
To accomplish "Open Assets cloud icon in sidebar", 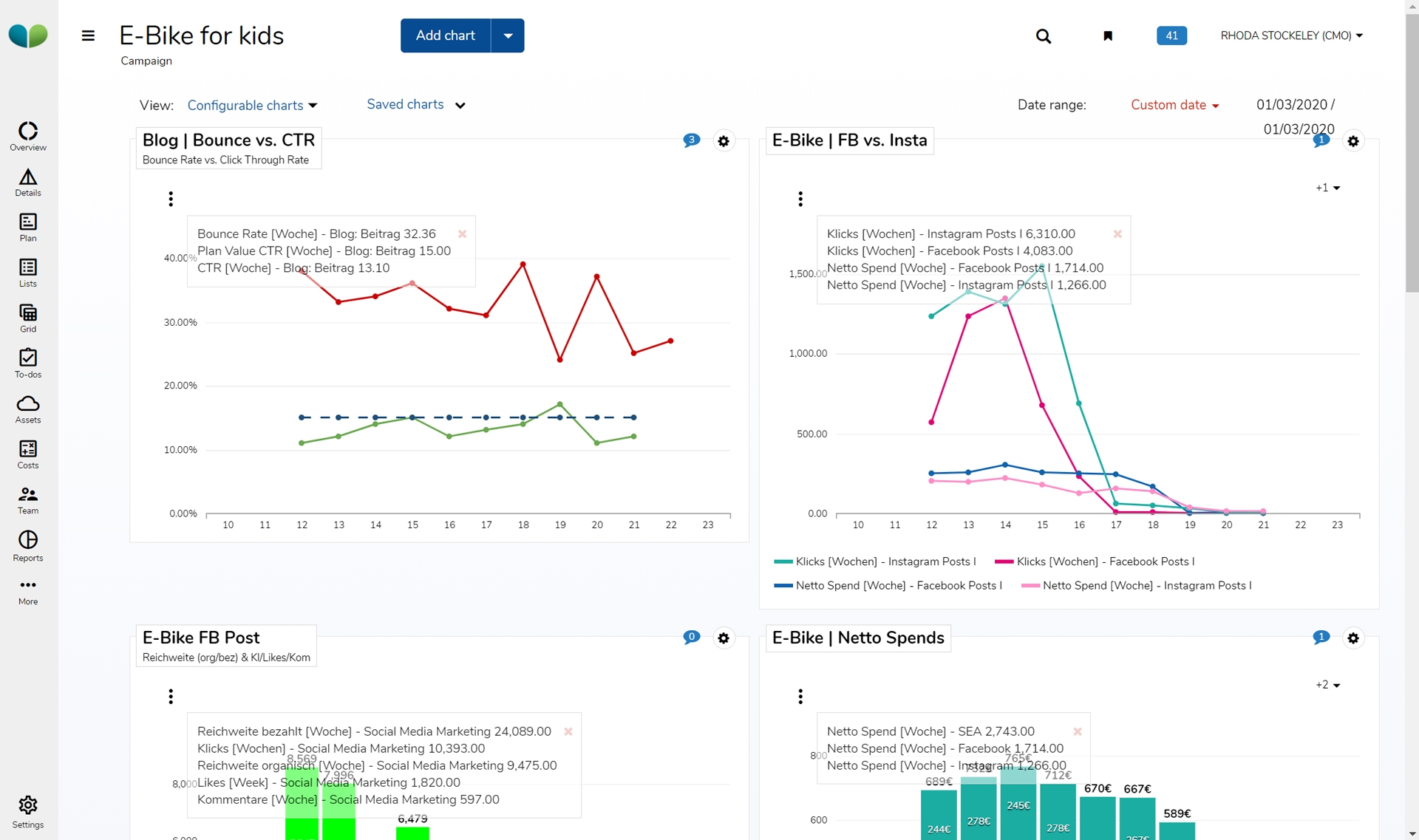I will coord(28,409).
